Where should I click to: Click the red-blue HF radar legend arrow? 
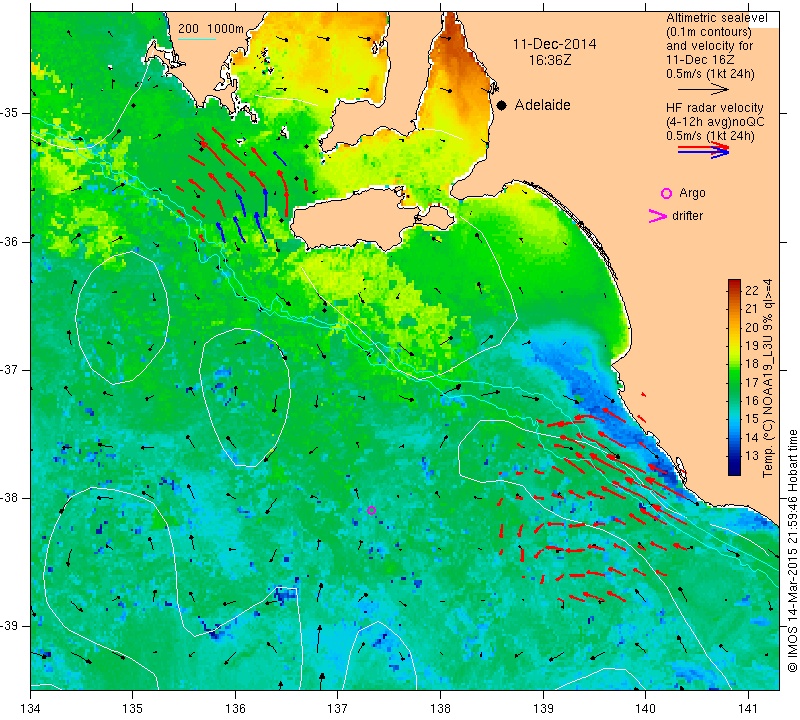click(x=703, y=150)
